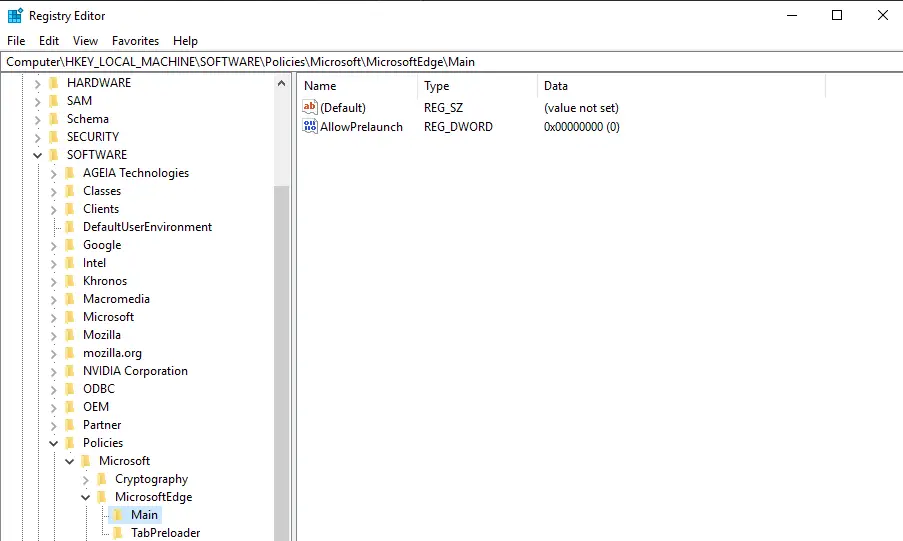Click the SECURITY folder icon
Screen dimensions: 903x541
(x=54, y=137)
